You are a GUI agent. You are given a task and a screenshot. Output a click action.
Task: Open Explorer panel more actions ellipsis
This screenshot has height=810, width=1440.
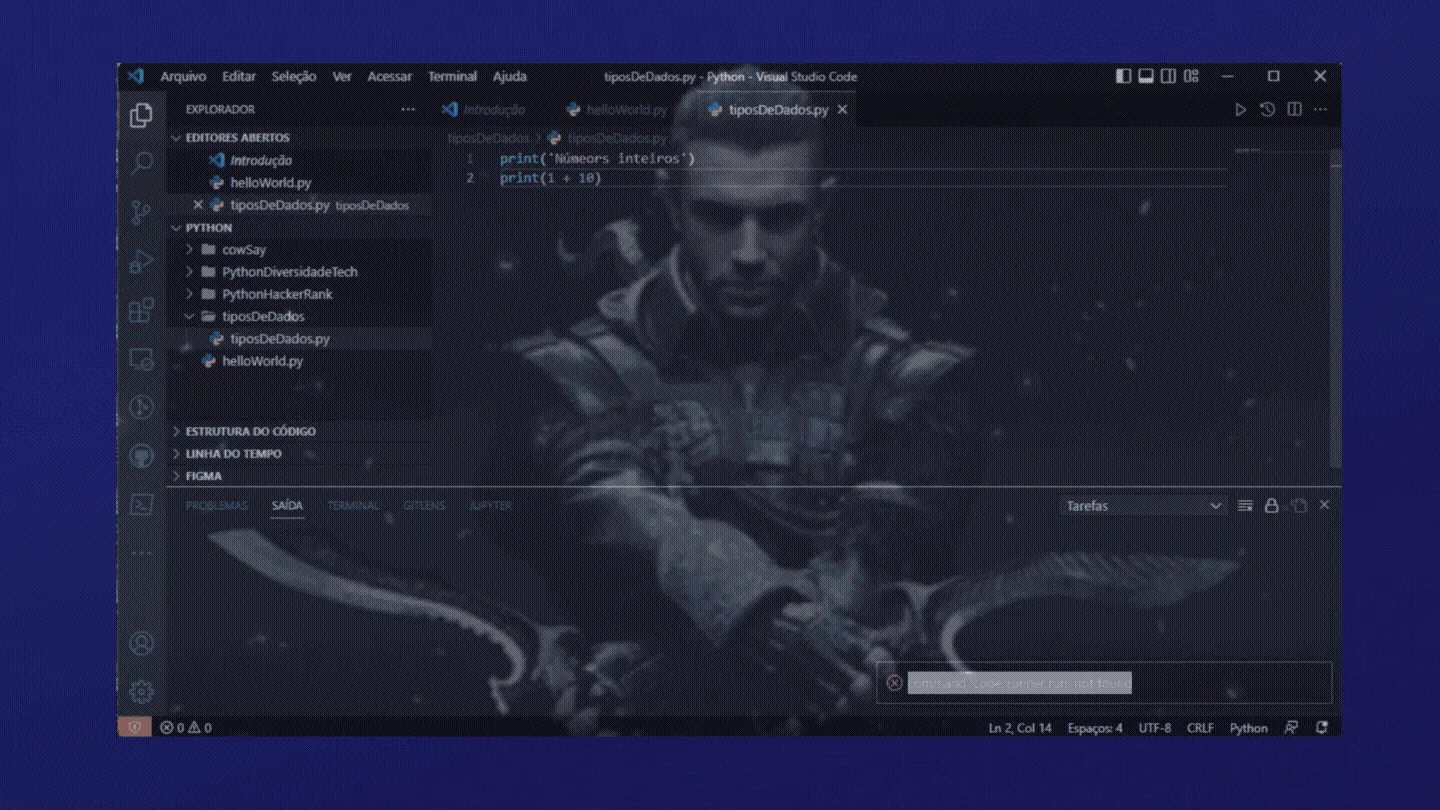[x=408, y=109]
